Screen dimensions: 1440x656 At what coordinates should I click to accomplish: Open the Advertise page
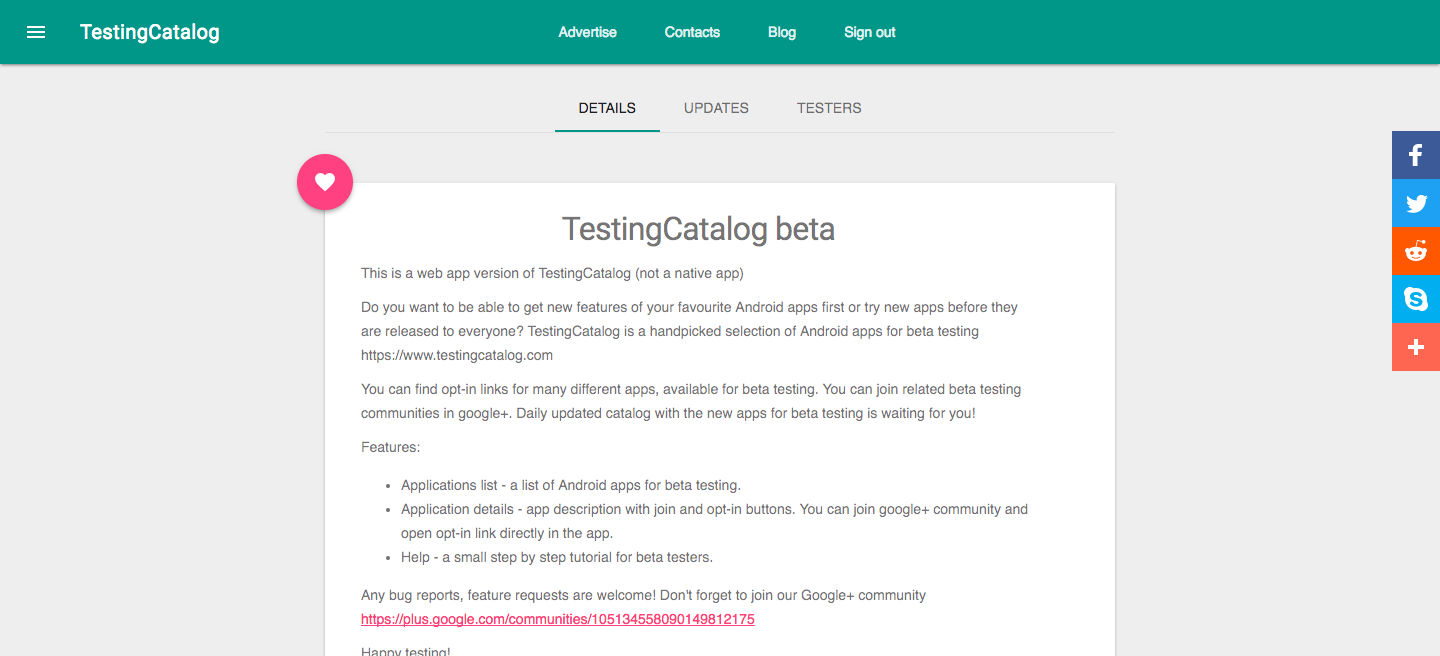[x=588, y=32]
